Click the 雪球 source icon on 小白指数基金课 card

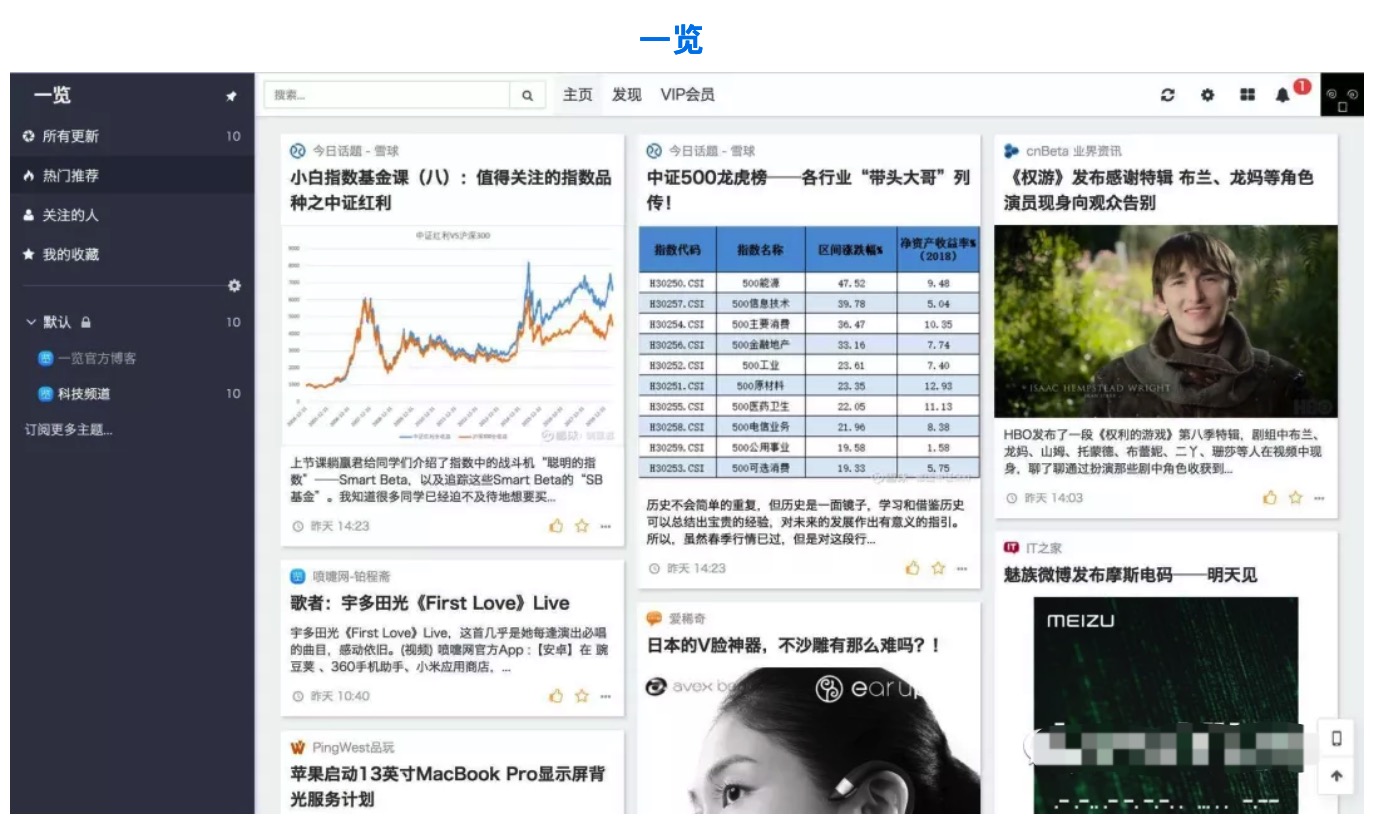tap(297, 151)
